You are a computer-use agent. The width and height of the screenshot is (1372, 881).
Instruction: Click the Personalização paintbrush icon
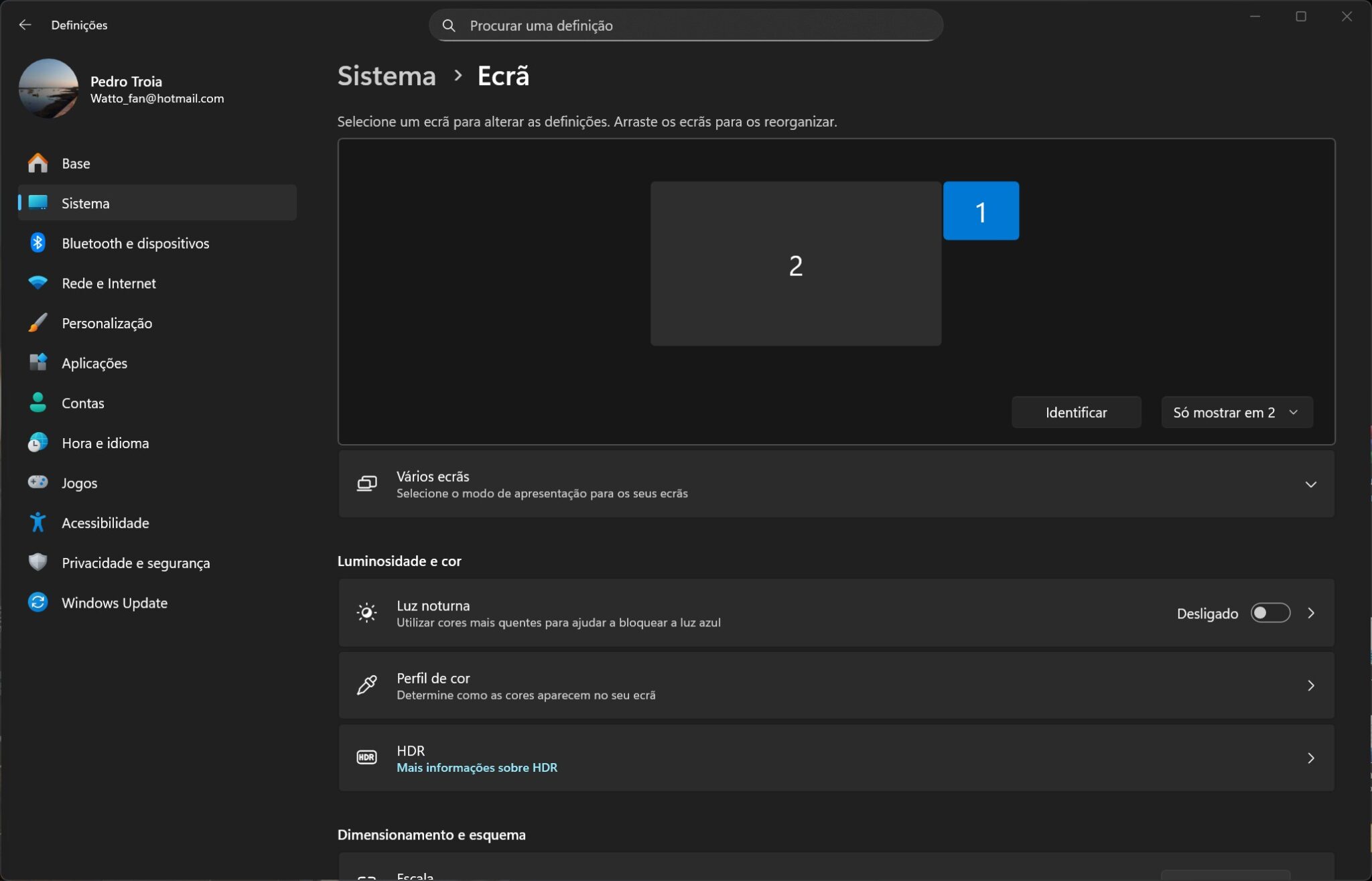[x=38, y=323]
